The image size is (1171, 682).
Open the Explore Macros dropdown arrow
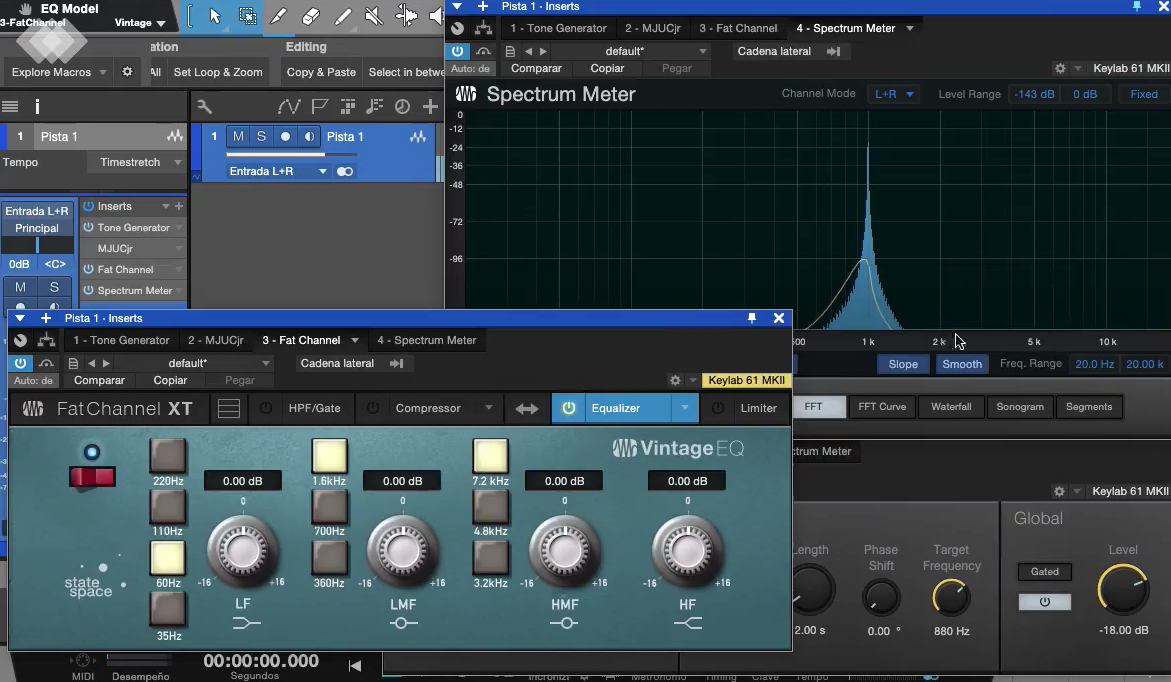(102, 72)
